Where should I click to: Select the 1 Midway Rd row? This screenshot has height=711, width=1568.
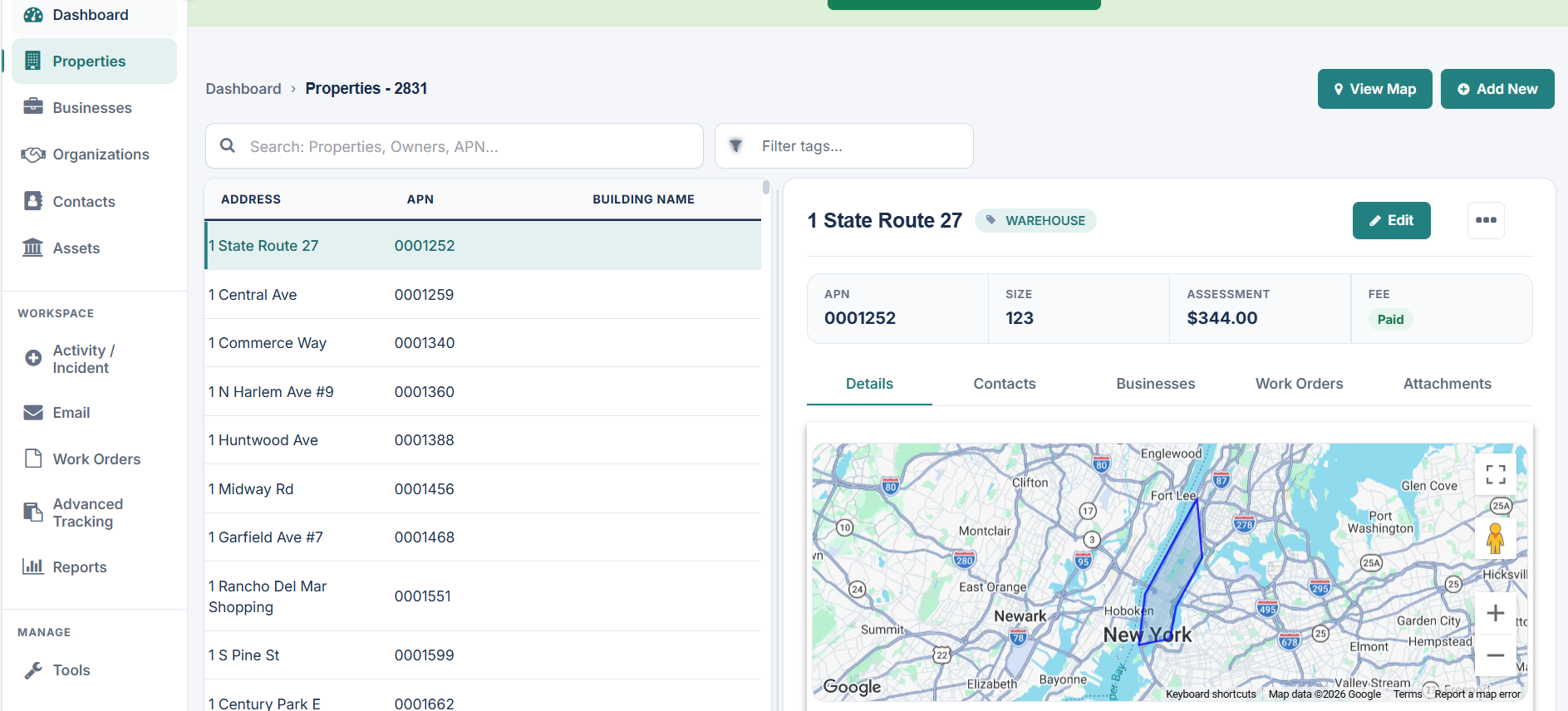coord(483,489)
